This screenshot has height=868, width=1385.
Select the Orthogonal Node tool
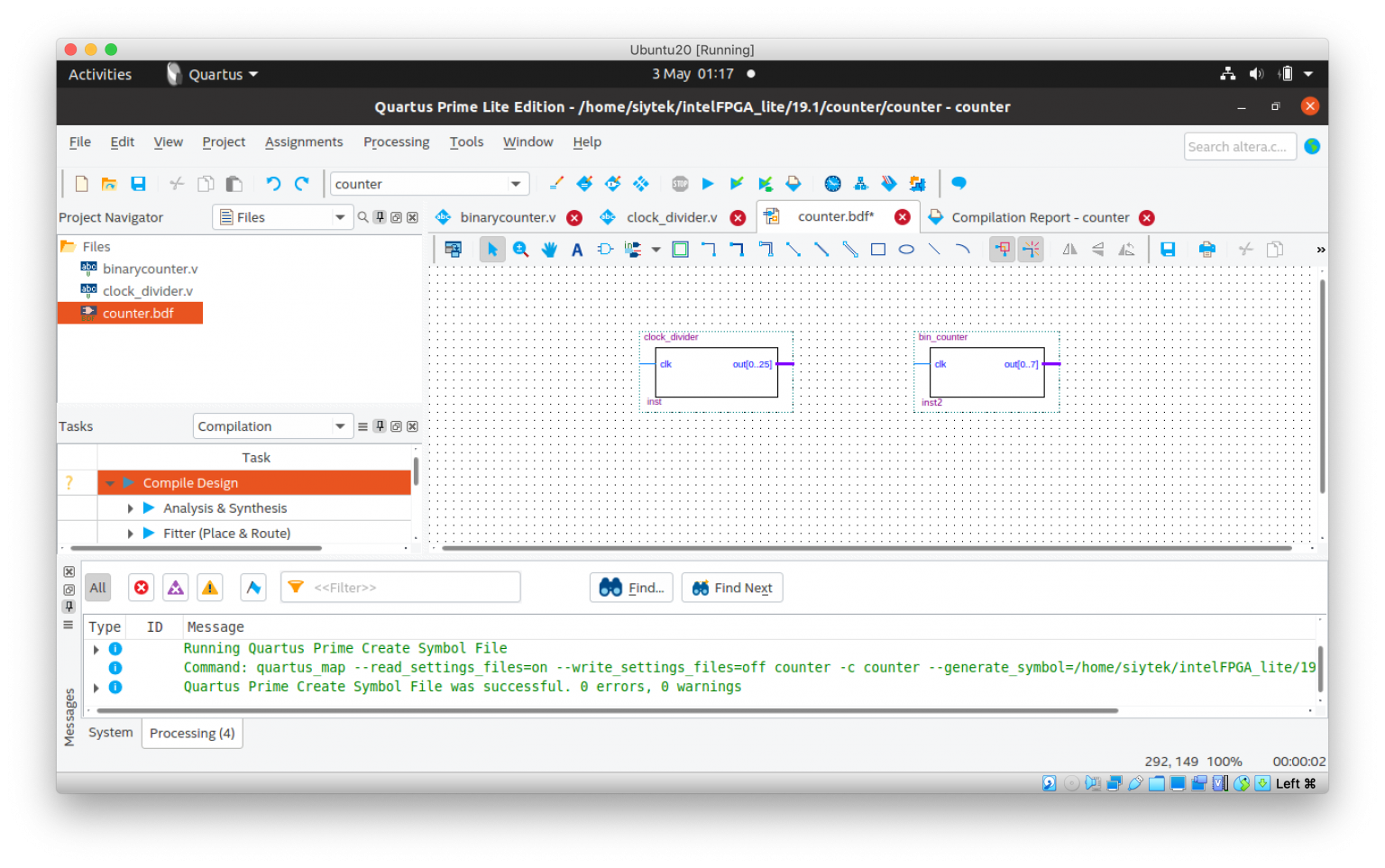pos(709,249)
